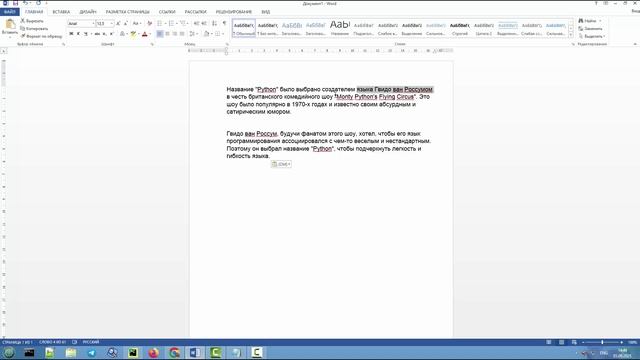The width and height of the screenshot is (640, 360).
Task: Click the Undo icon in Quick Access
Action: pyautogui.click(x=25, y=3)
